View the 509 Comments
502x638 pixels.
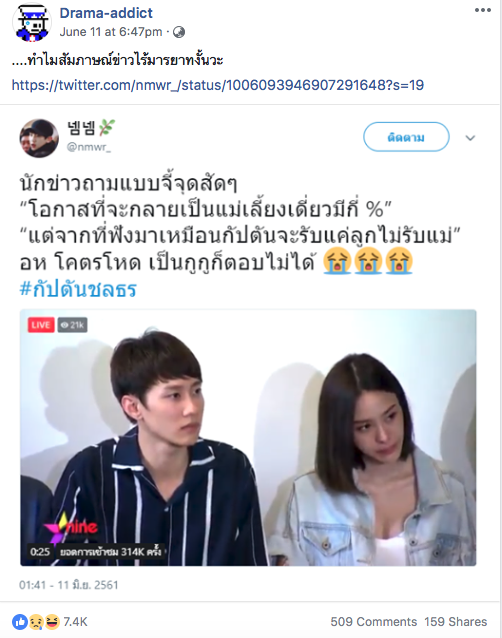pos(373,622)
